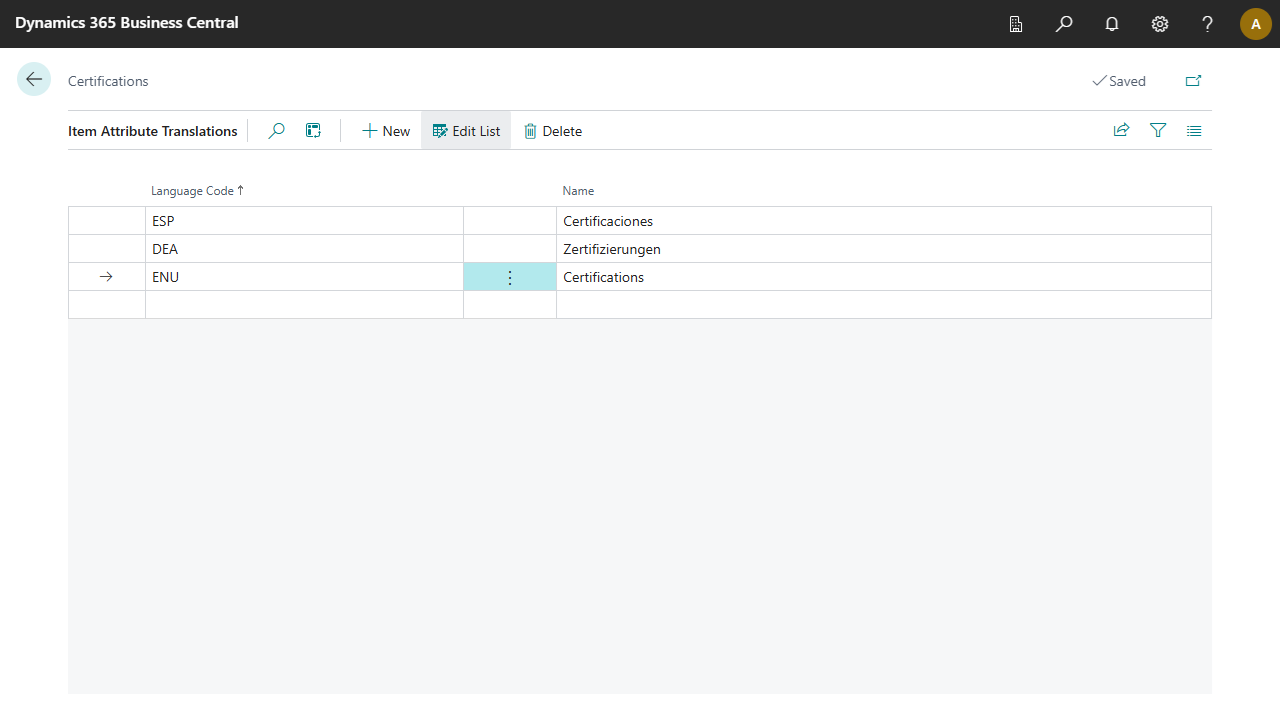The height and width of the screenshot is (720, 1280).
Task: Open Tell Me search magnifier in header
Action: coord(1064,24)
